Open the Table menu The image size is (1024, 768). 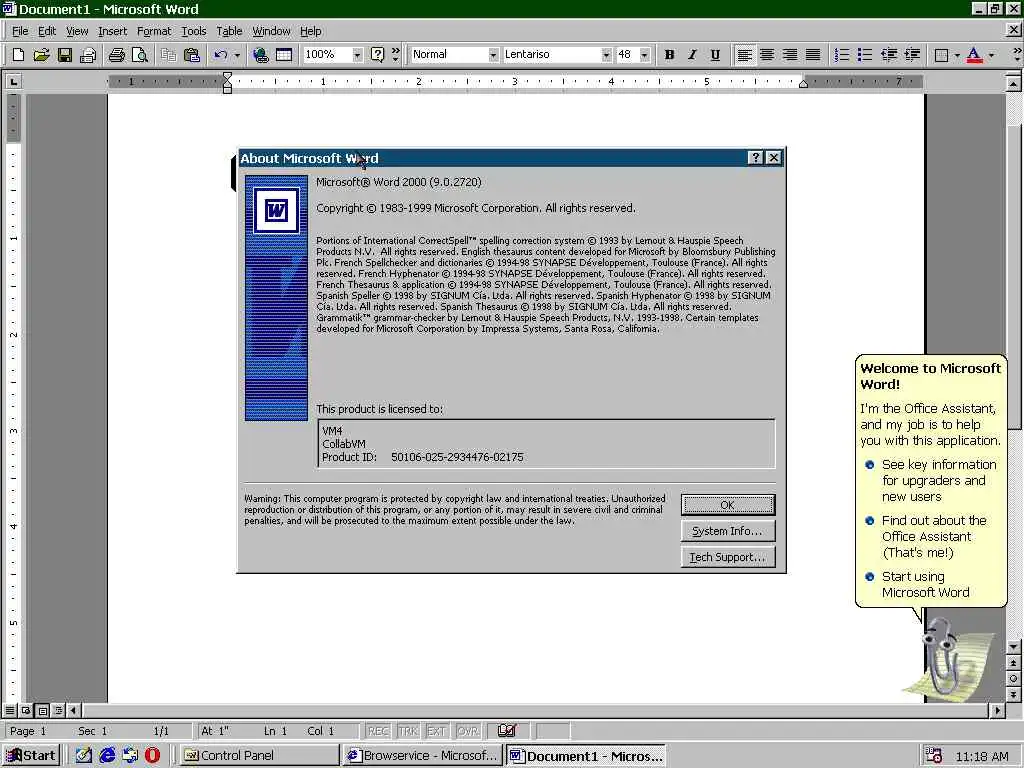[229, 31]
